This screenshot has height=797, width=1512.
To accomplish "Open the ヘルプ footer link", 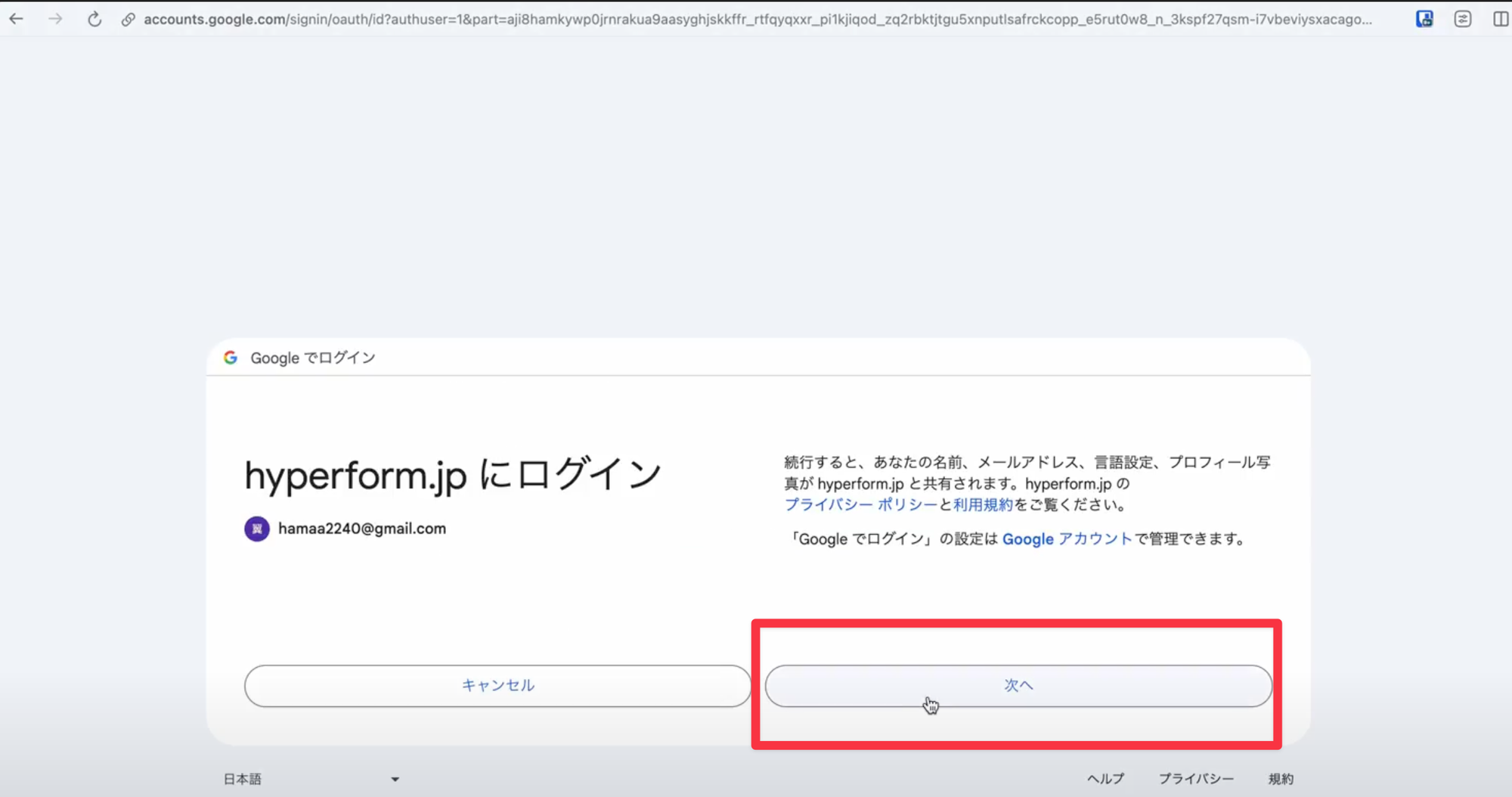I will 1105,779.
